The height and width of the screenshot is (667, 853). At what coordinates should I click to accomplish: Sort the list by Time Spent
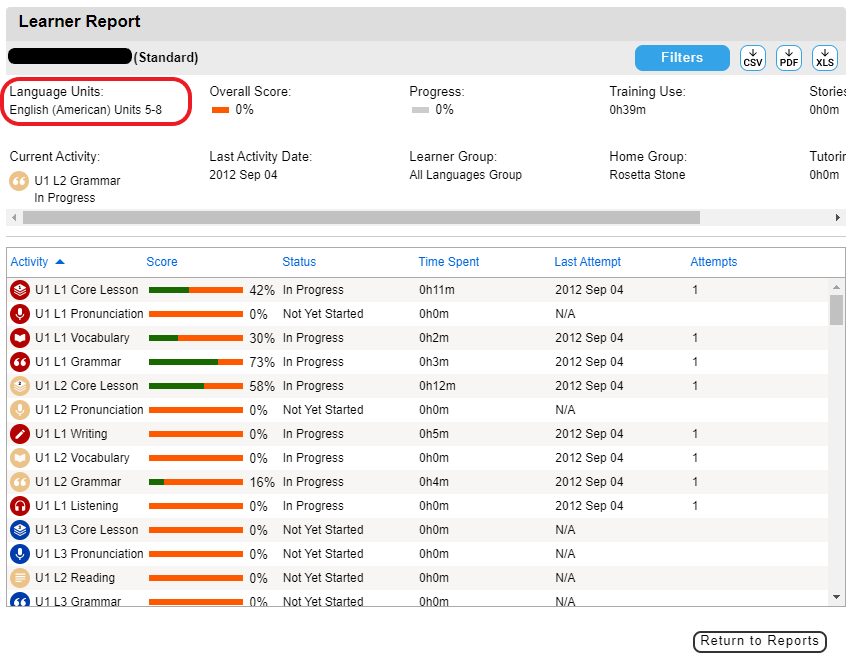pyautogui.click(x=448, y=261)
